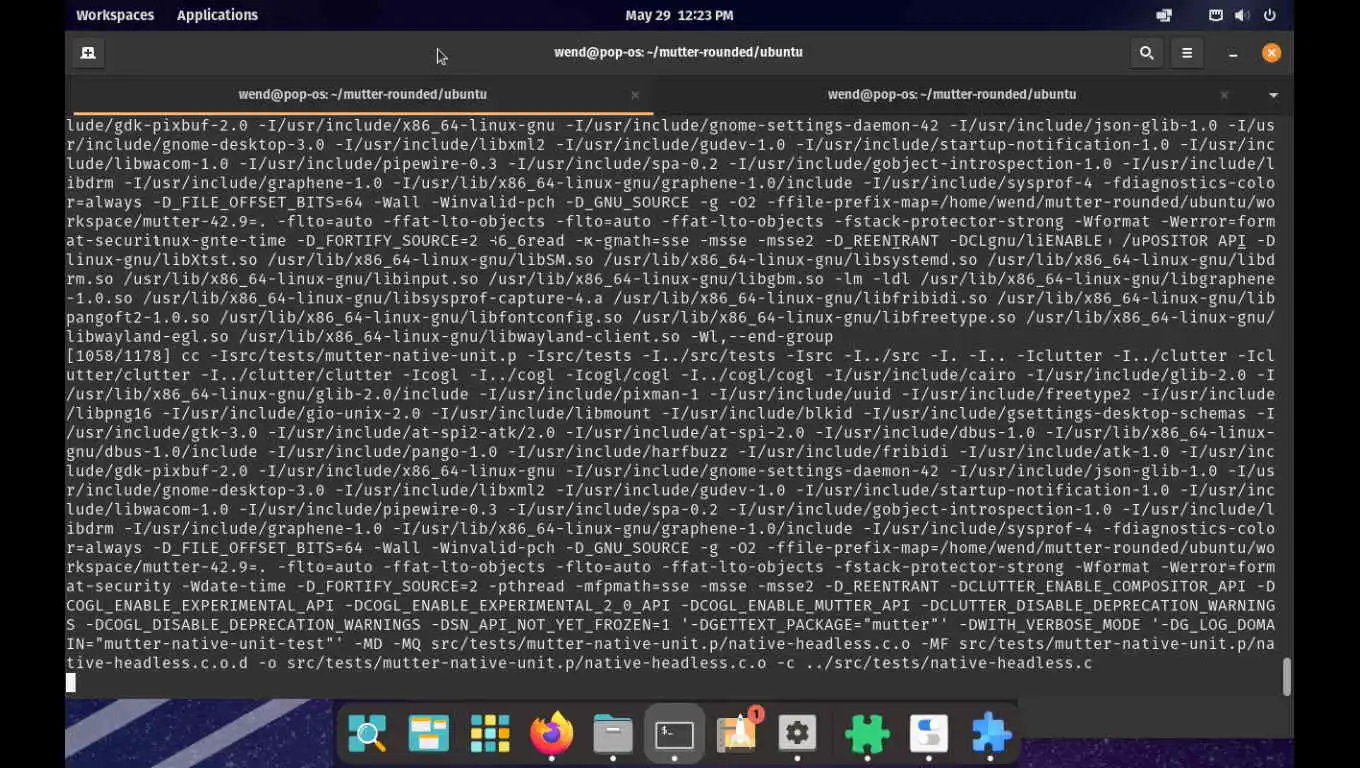Open Pop!_Shop rocket icon with notification badge
The image size is (1360, 768).
[x=737, y=735]
